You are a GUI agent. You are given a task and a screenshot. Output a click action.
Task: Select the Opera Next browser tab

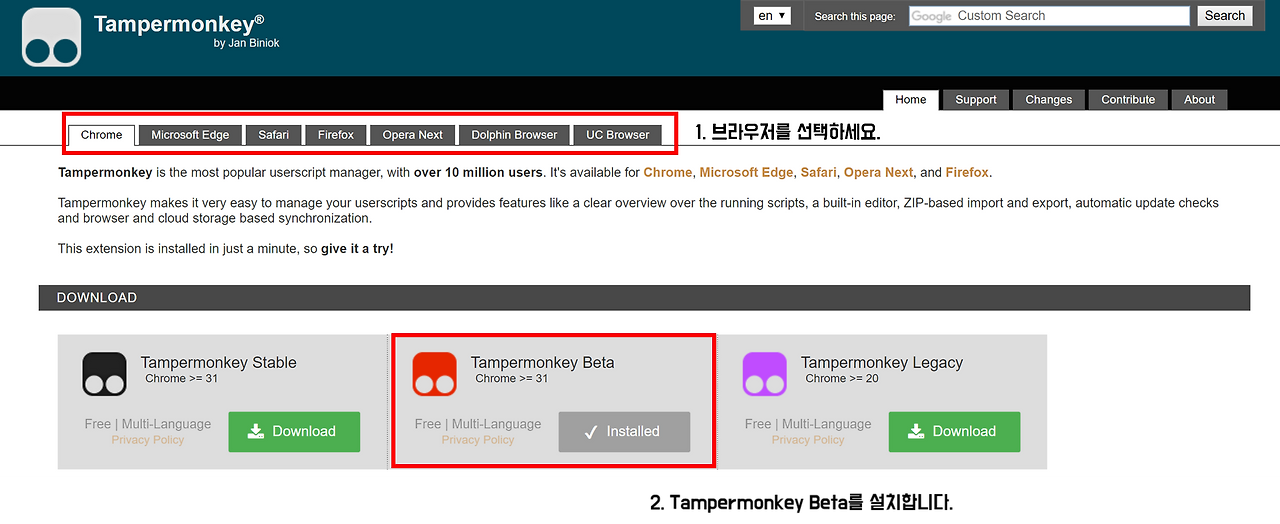(413, 135)
